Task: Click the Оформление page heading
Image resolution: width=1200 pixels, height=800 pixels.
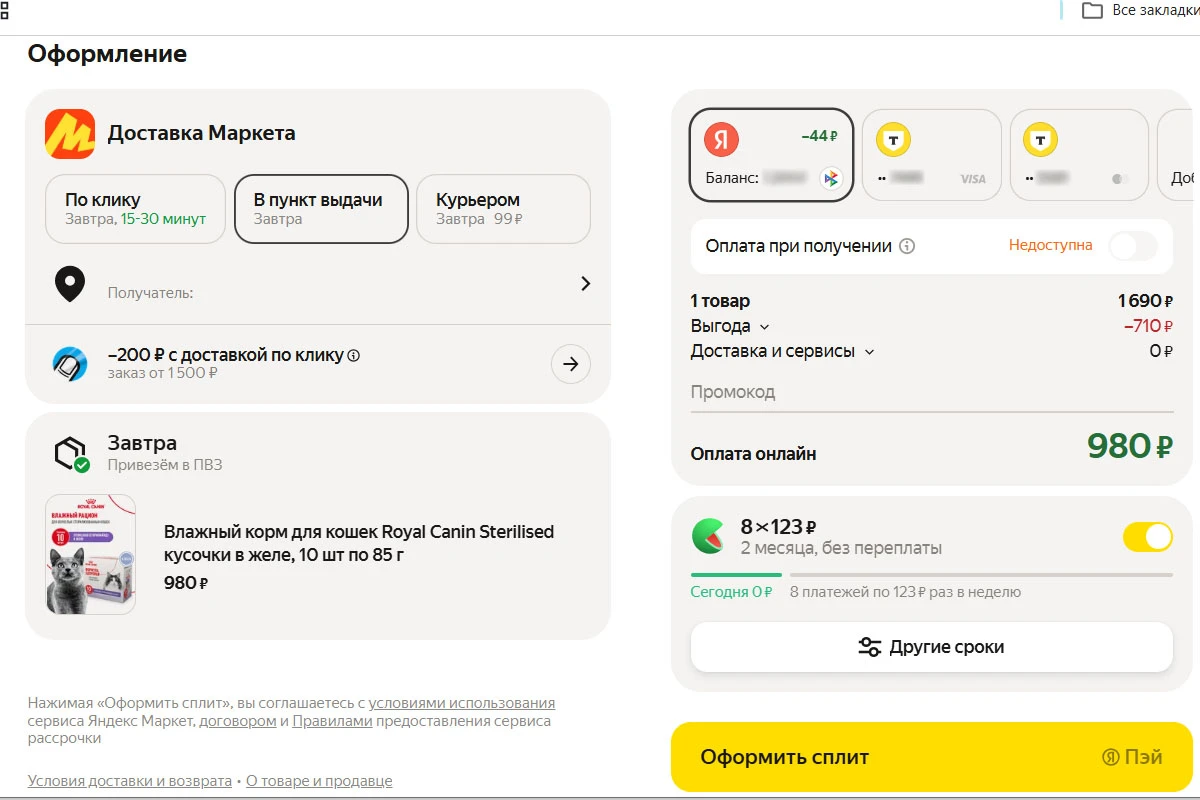Action: [x=107, y=53]
